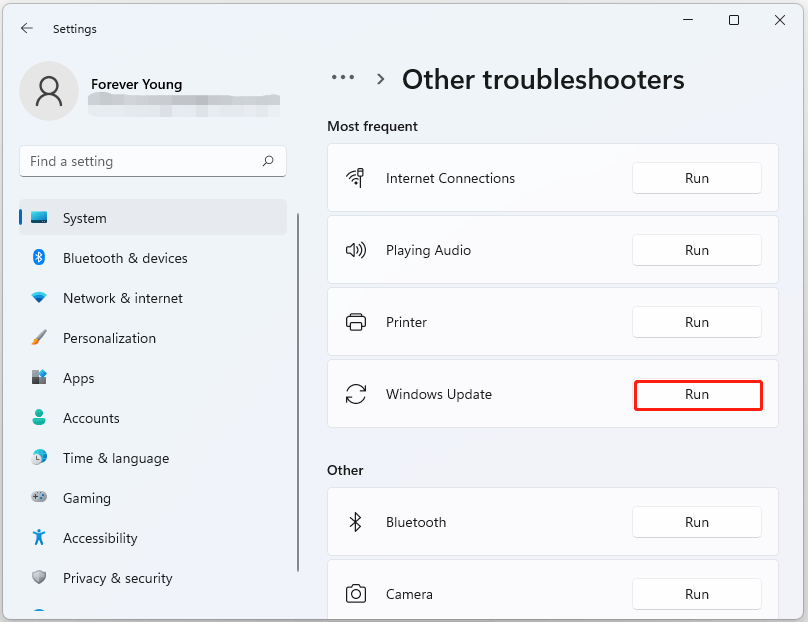Open the breadcrumb ellipsis menu
Image resolution: width=808 pixels, height=622 pixels.
pyautogui.click(x=343, y=77)
